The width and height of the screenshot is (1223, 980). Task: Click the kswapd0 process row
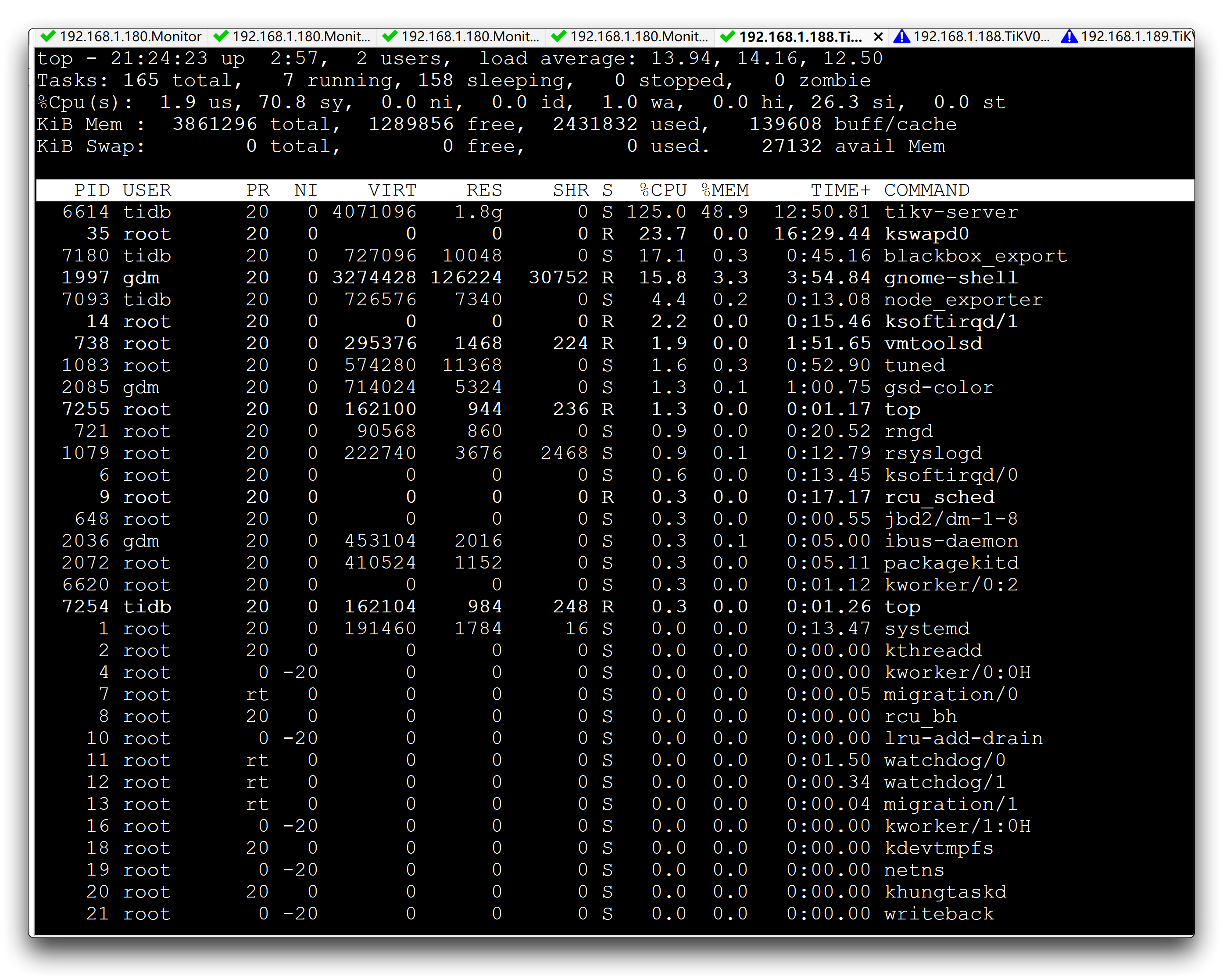coord(926,234)
